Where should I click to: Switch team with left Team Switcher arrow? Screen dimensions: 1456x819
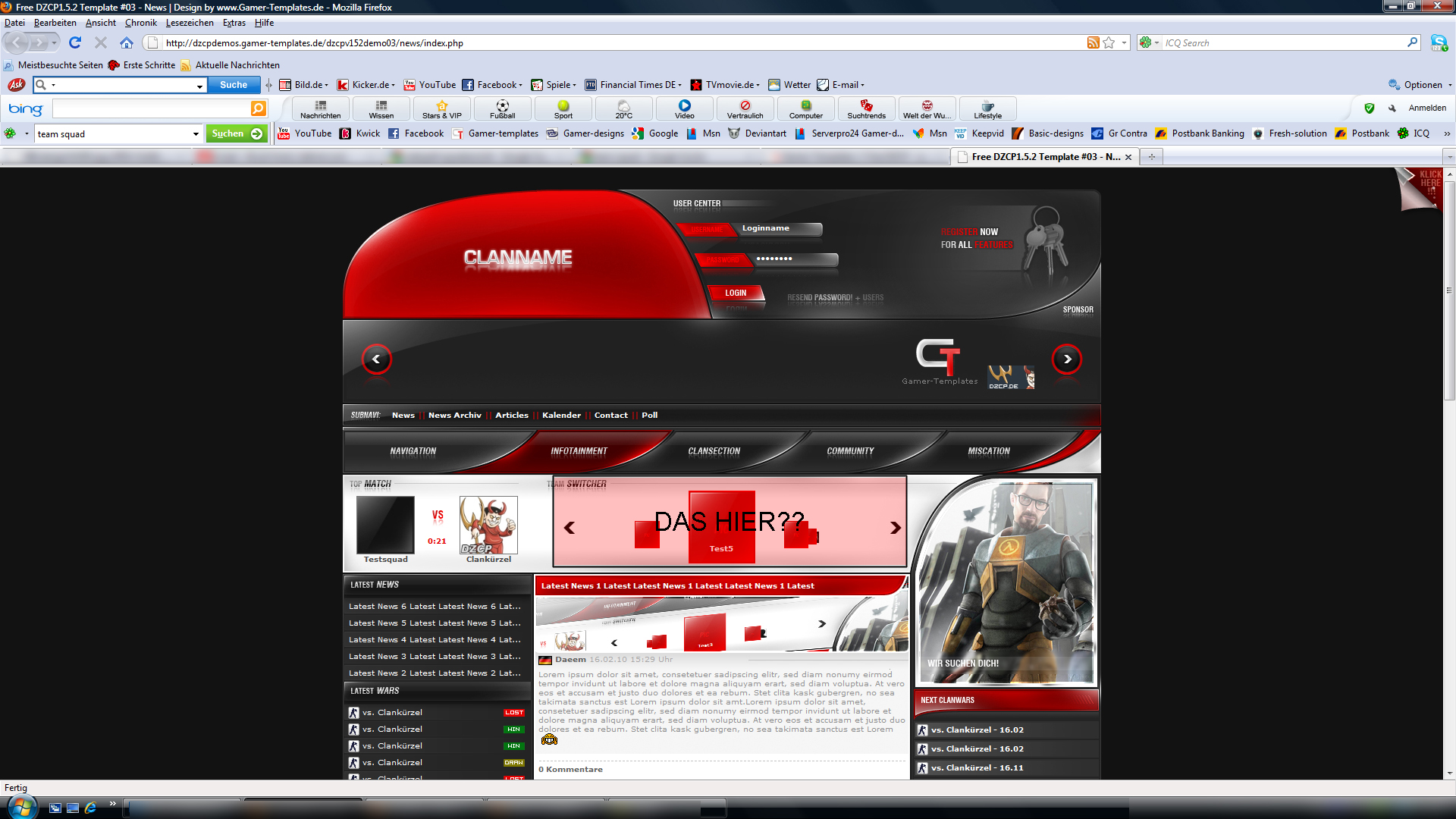pyautogui.click(x=570, y=528)
